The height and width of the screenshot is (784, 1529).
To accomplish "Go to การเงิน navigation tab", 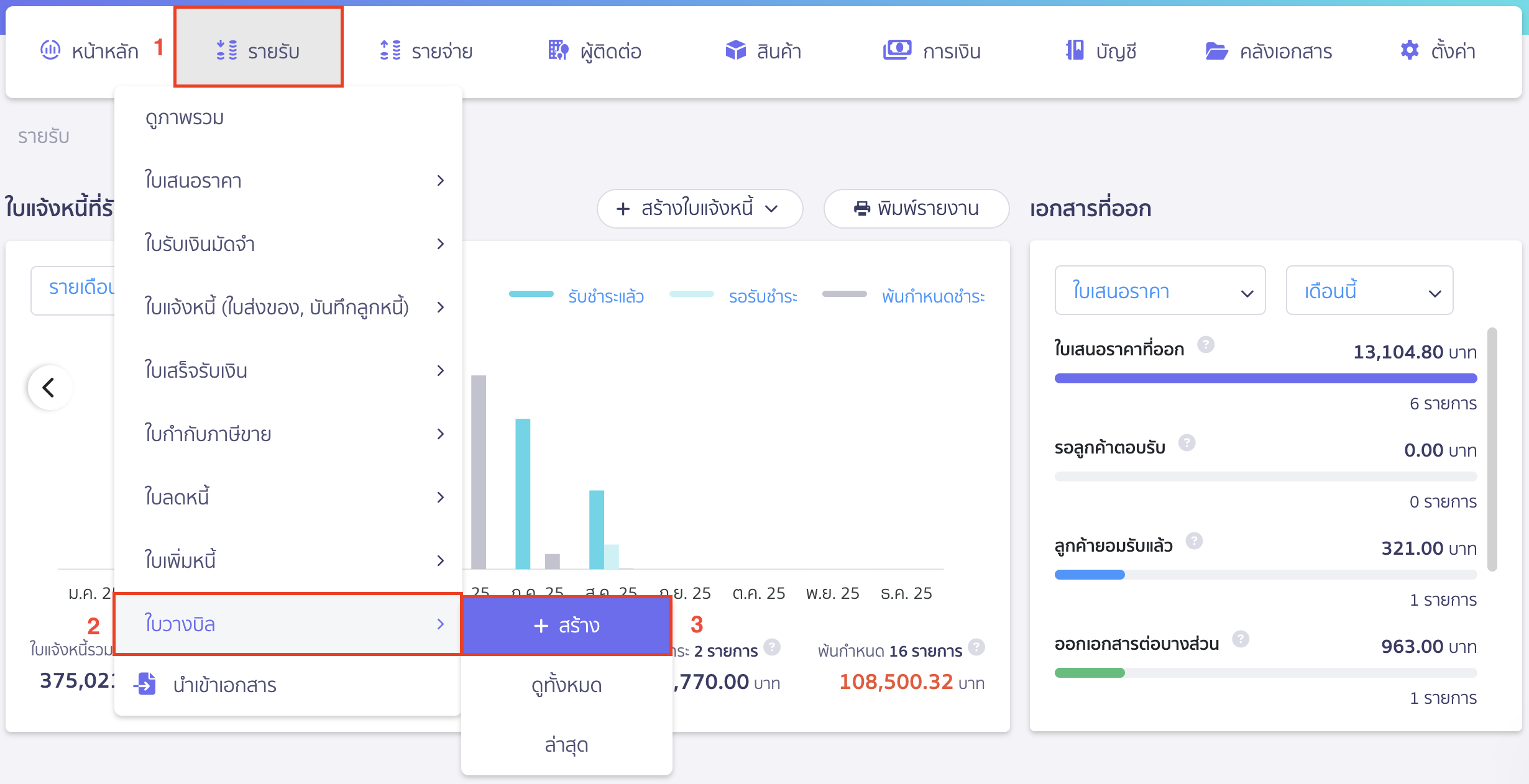I will tap(932, 50).
